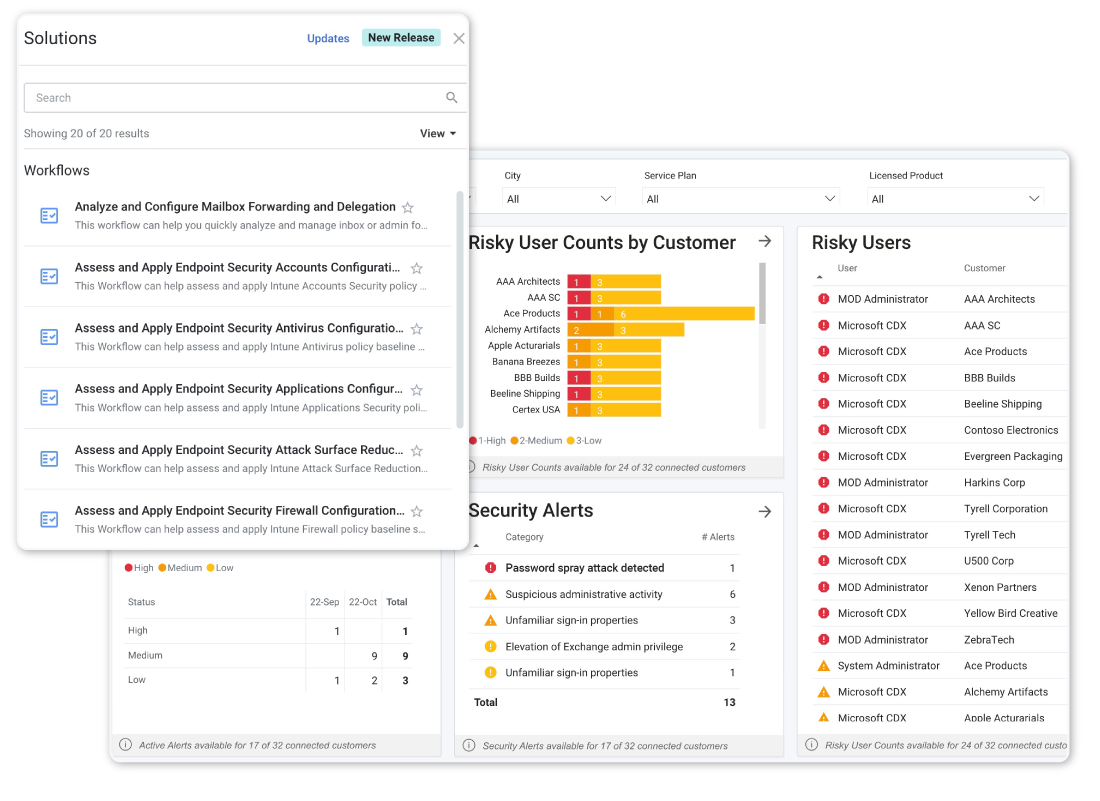Open the City filter dropdown
1100x801 pixels.
(x=559, y=199)
